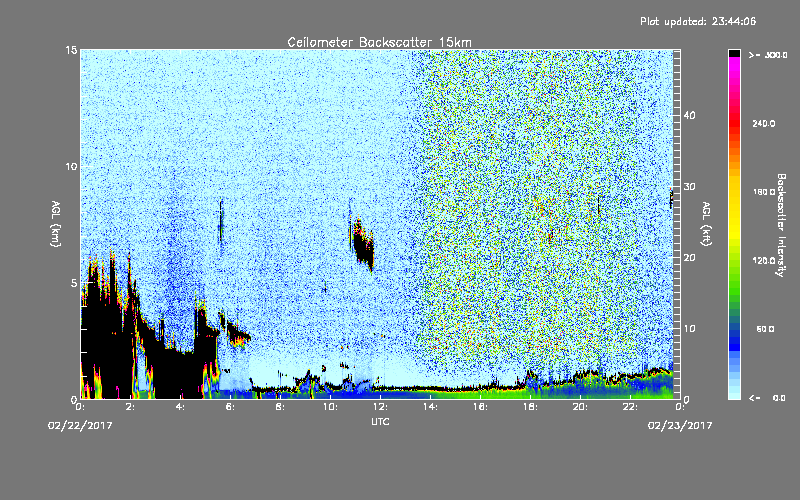Click the 'Plot updated: 23:44:06' timestamp
Image resolution: width=800 pixels, height=500 pixels.
click(x=698, y=21)
